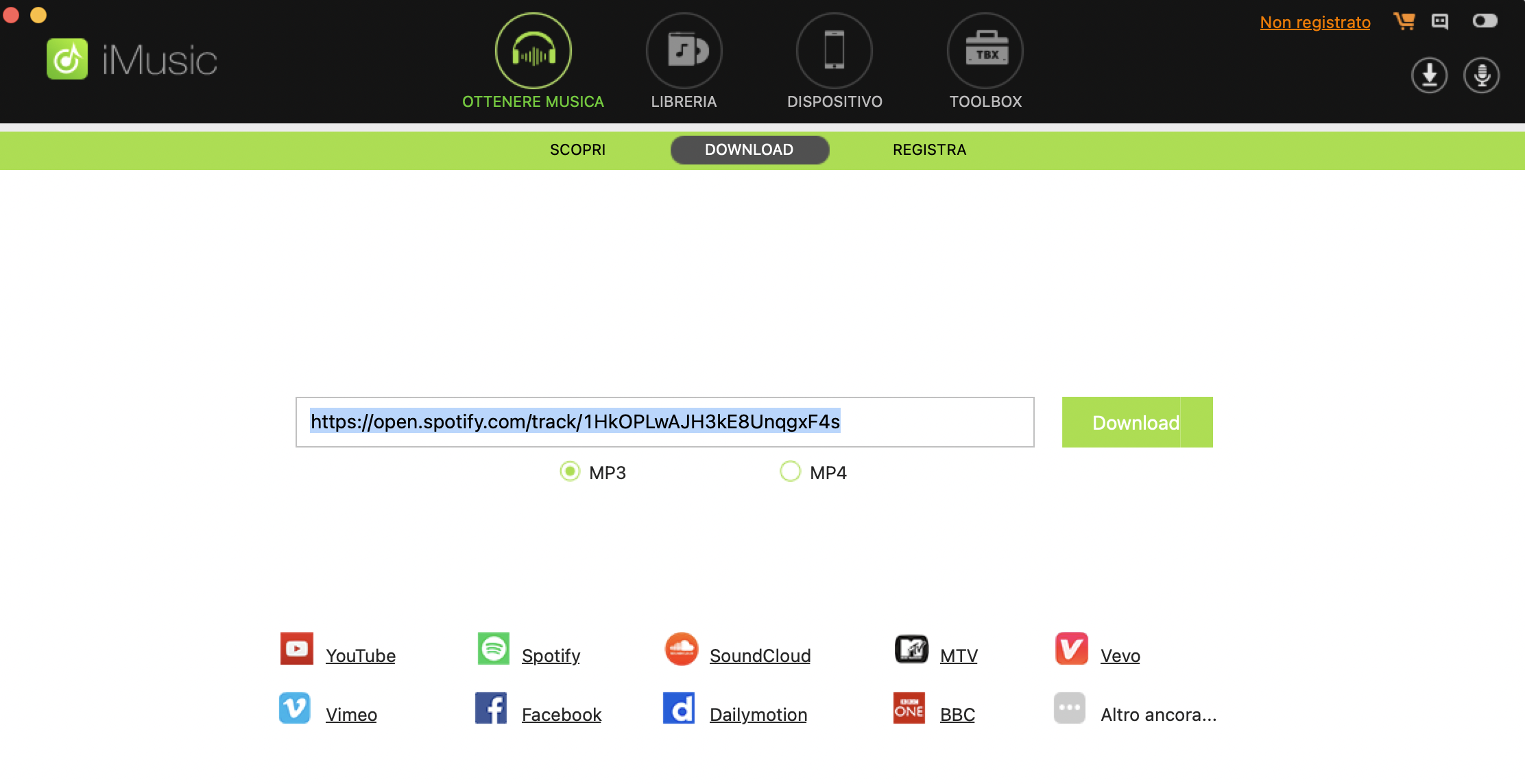The image size is (1525, 784).
Task: Click the Spotify URL input field
Action: 665,422
